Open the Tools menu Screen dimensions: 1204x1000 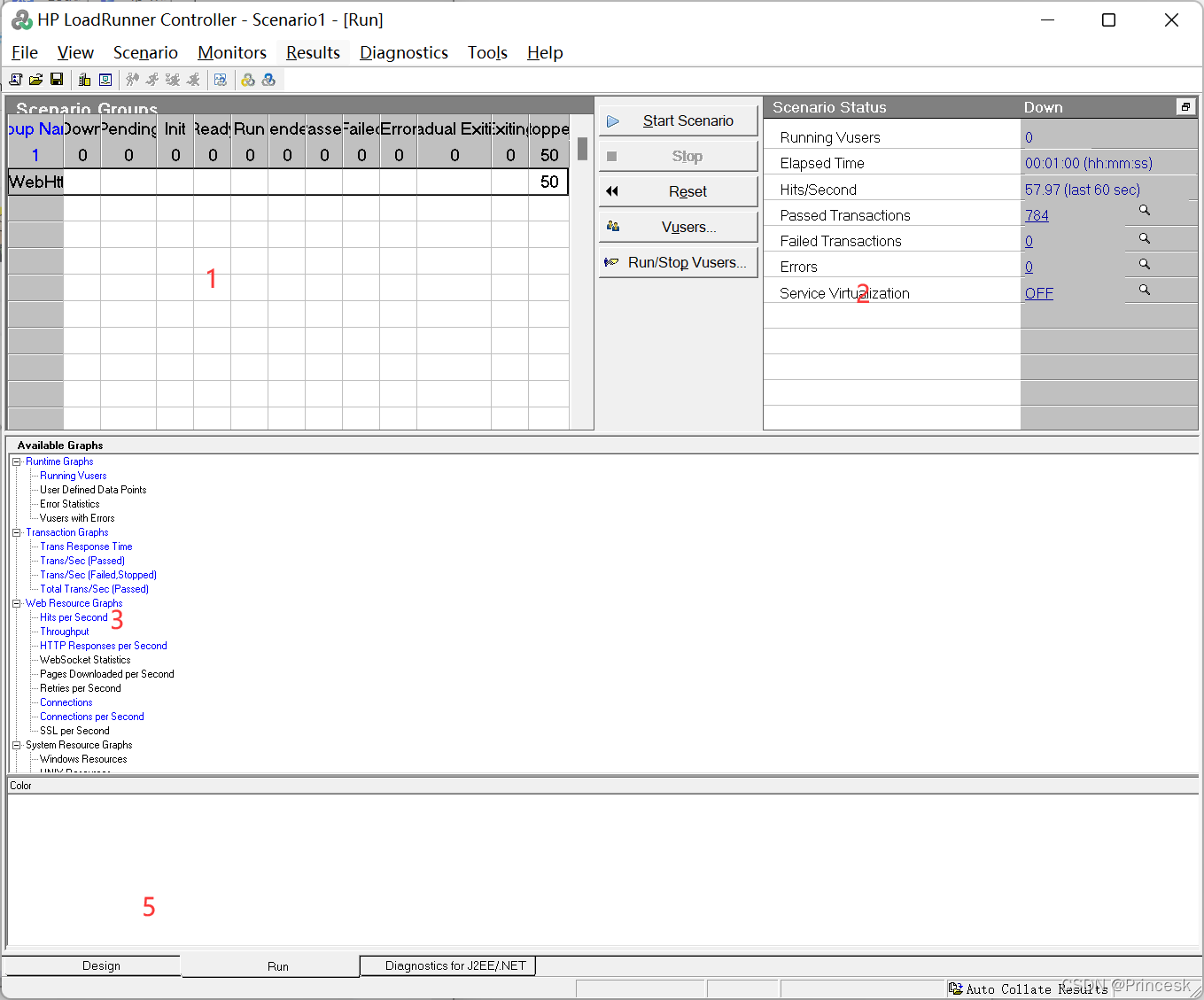pos(487,53)
